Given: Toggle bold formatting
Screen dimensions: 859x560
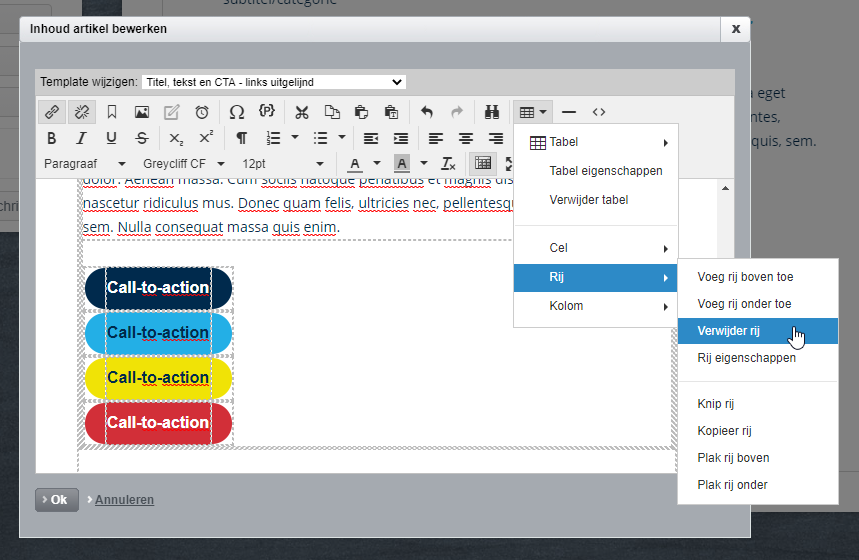Looking at the screenshot, I should [x=52, y=138].
